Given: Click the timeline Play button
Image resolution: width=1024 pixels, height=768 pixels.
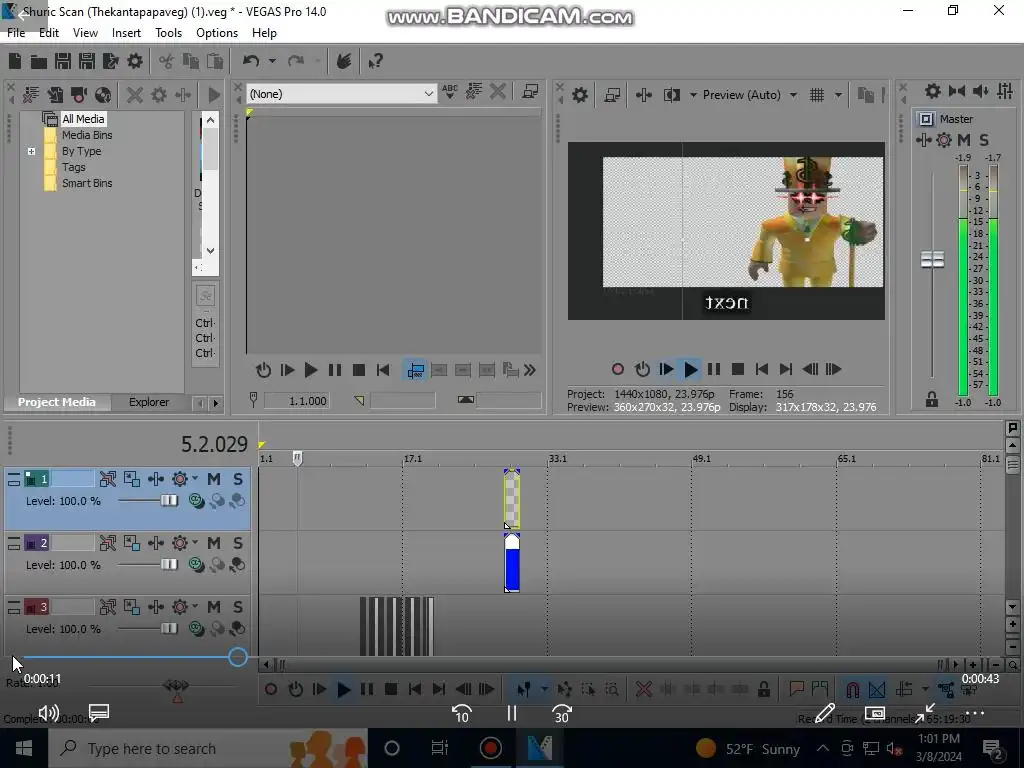Looking at the screenshot, I should [343, 689].
